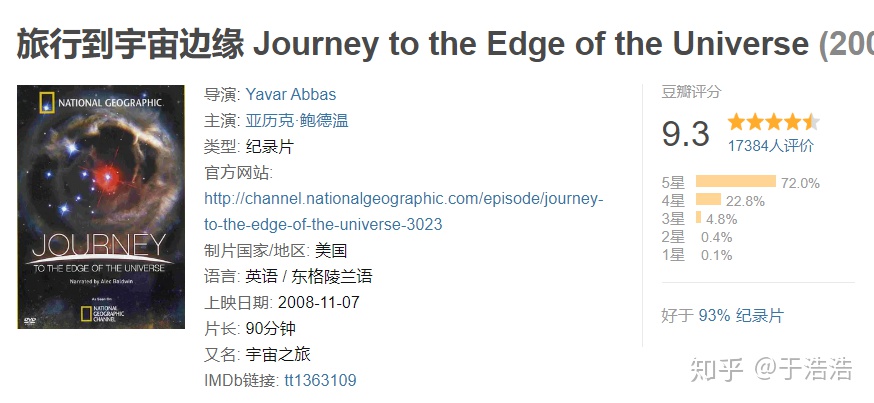Open director Yavar Abbas link
Viewport: 874px width, 403px height.
(x=290, y=94)
